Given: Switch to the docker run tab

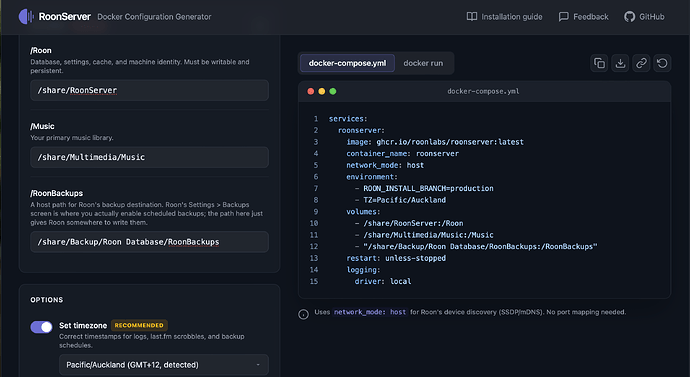Looking at the screenshot, I should [423, 63].
